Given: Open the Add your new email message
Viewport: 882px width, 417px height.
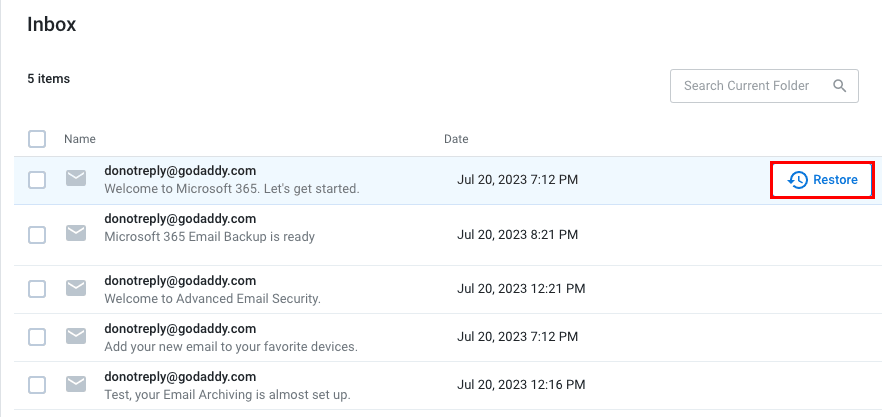Looking at the screenshot, I should [230, 346].
